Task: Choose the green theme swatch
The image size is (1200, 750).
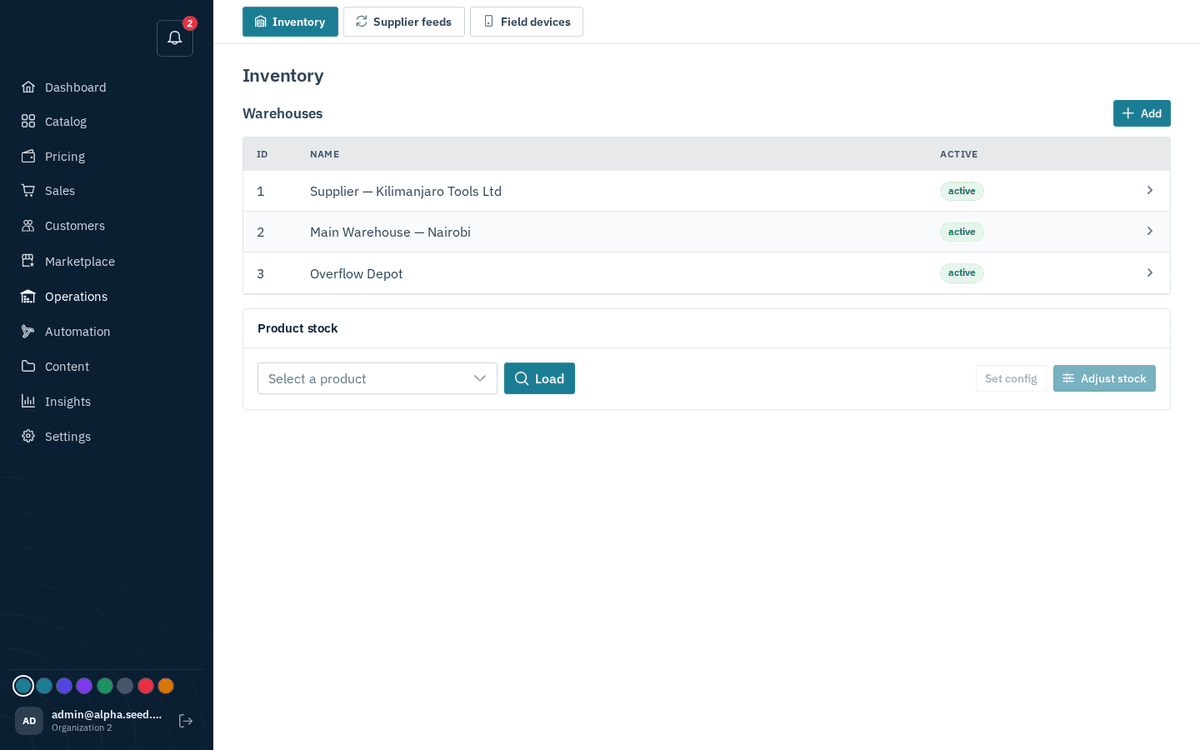Action: click(105, 686)
